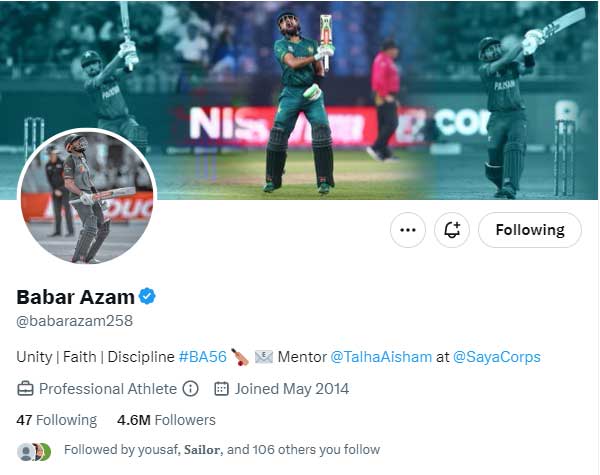Click the envelope emoji in the bio
The height and width of the screenshot is (475, 600).
[263, 356]
